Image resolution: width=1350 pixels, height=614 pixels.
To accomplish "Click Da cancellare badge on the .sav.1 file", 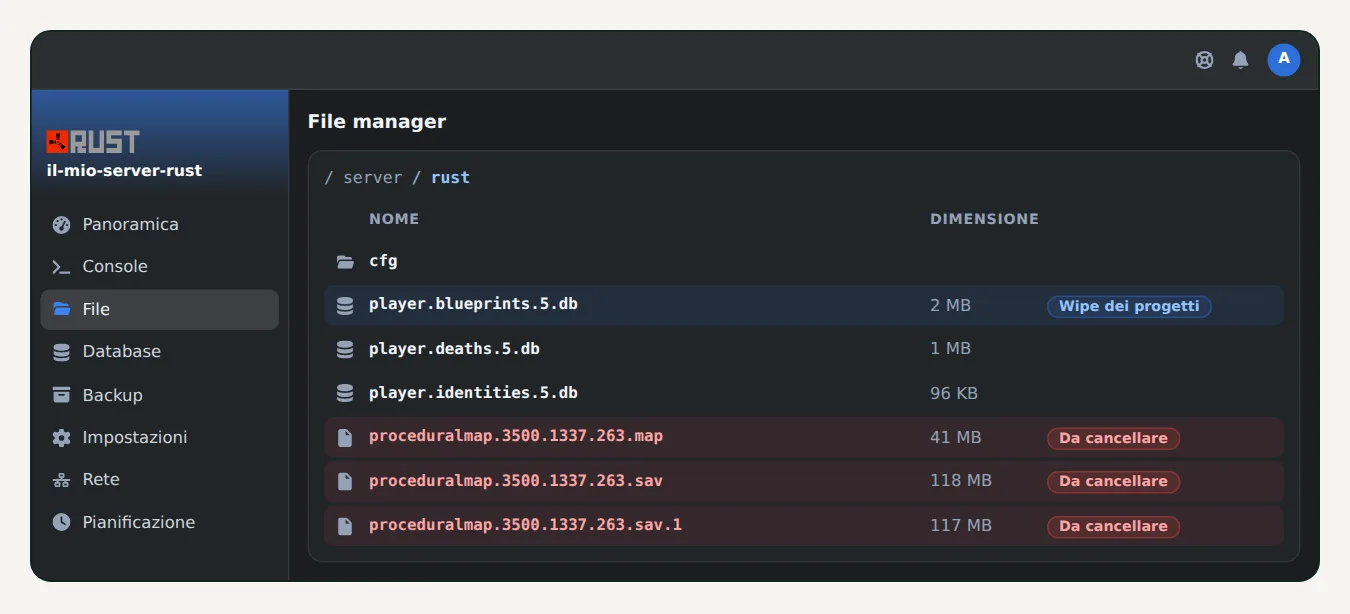I will 1113,526.
